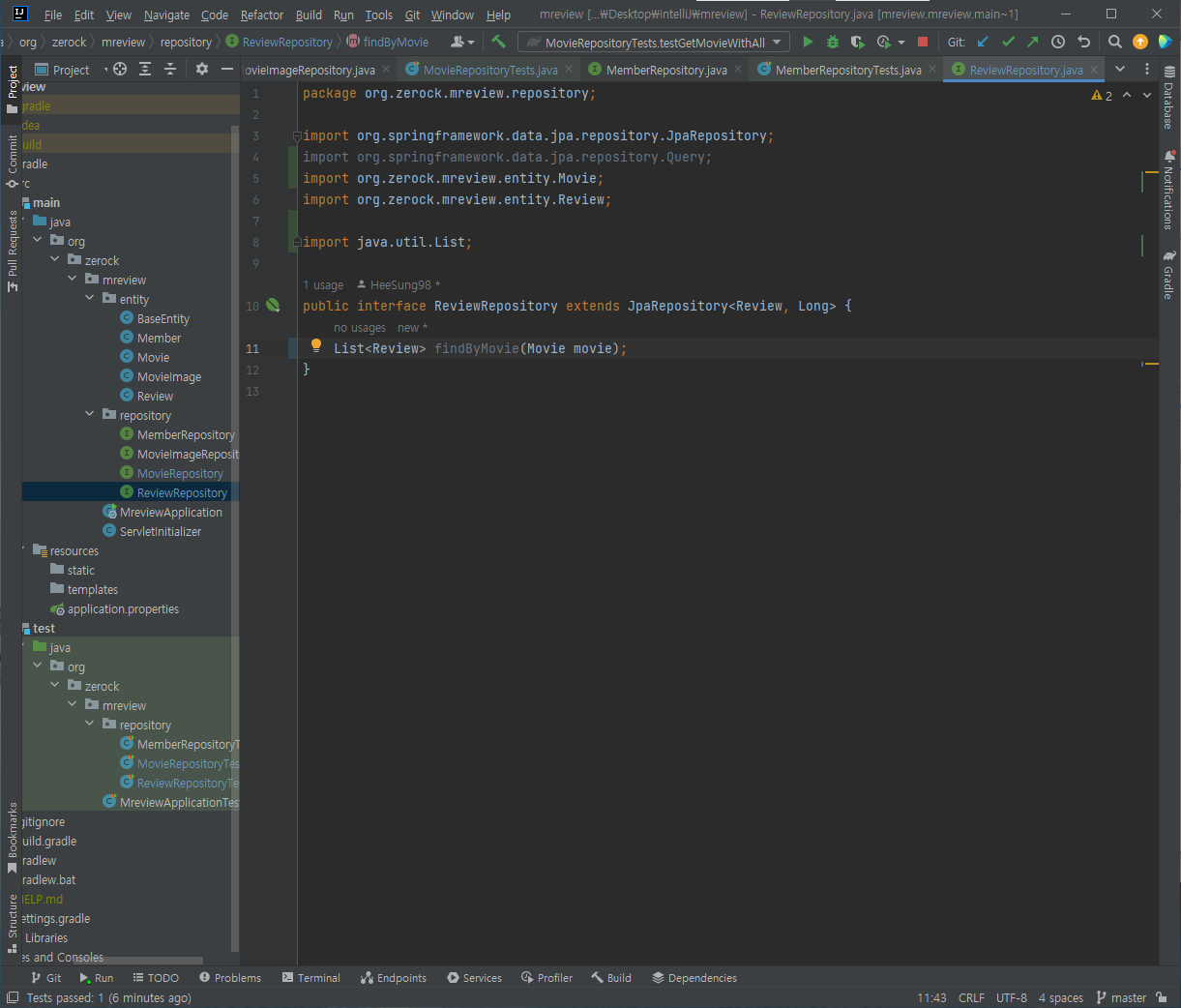
Task: Push commits with green up-right arrow icon
Action: [x=1033, y=42]
